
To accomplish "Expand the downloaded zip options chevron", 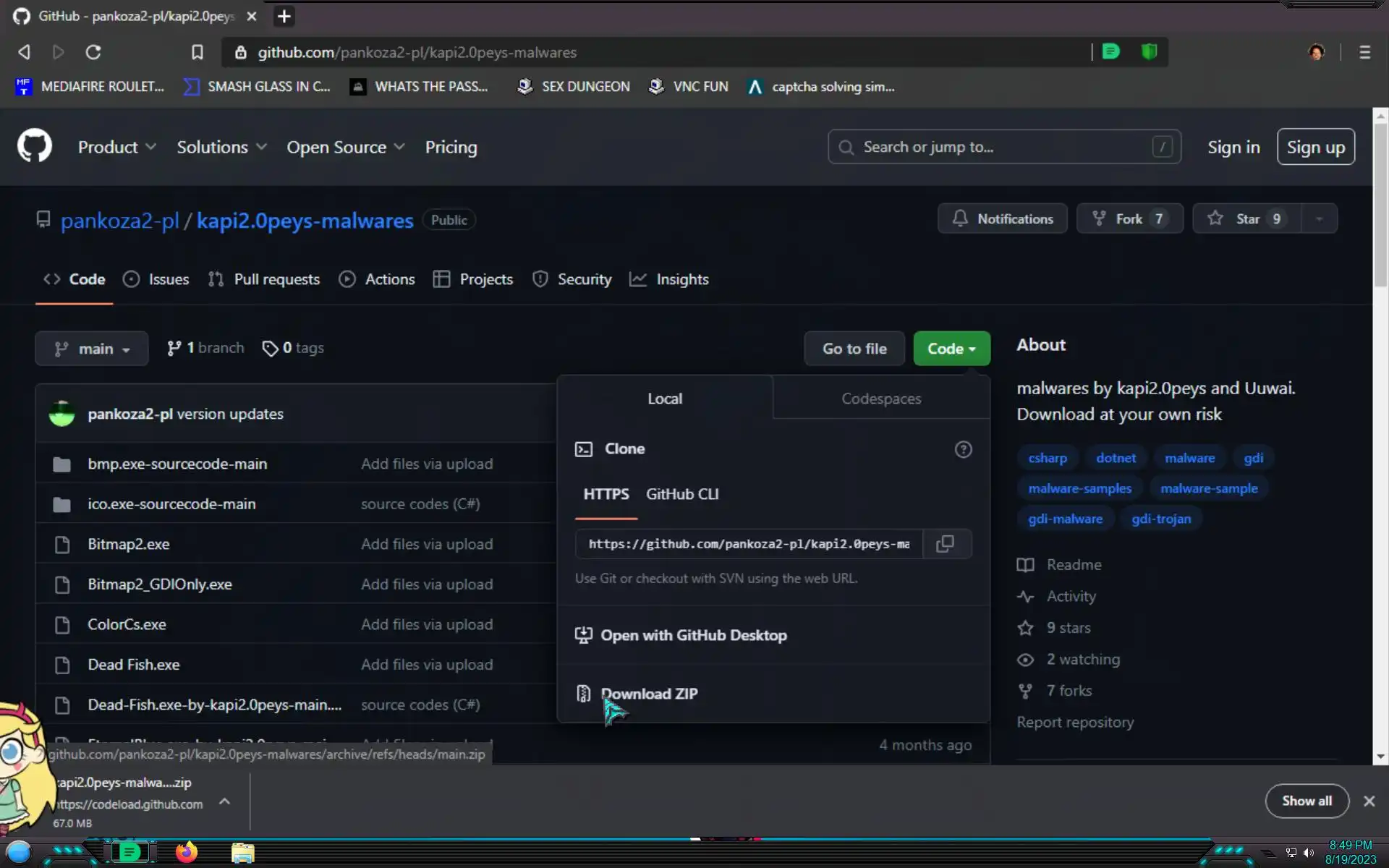I will pyautogui.click(x=225, y=801).
